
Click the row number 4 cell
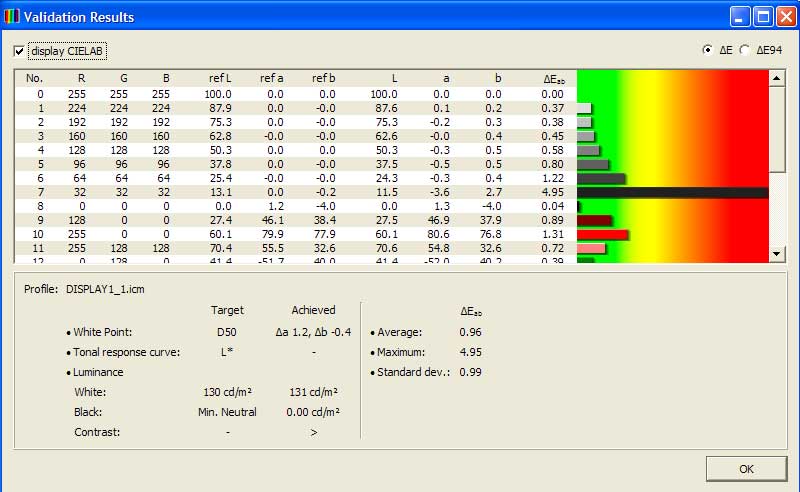(40, 151)
